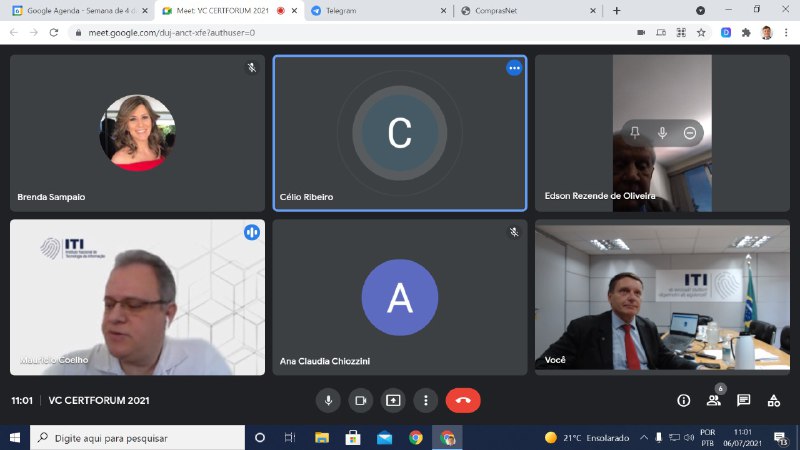This screenshot has height=450, width=800.
Task: Open the Activities panel icon
Action: point(774,400)
